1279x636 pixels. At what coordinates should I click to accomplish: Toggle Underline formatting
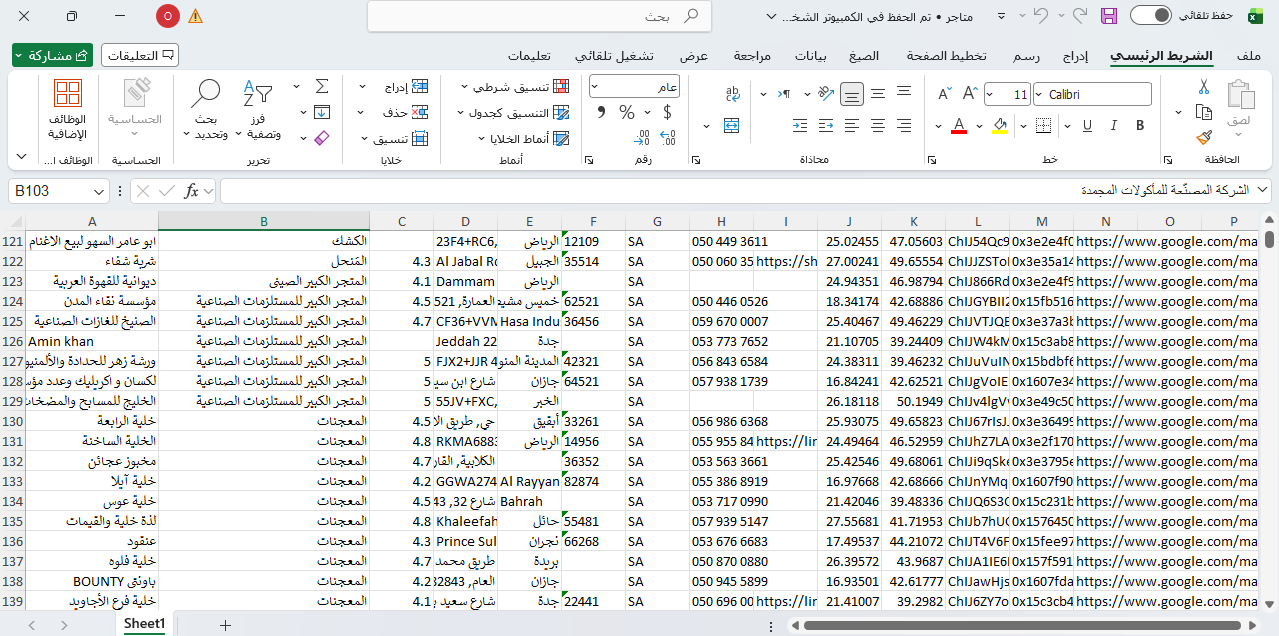tap(1086, 125)
